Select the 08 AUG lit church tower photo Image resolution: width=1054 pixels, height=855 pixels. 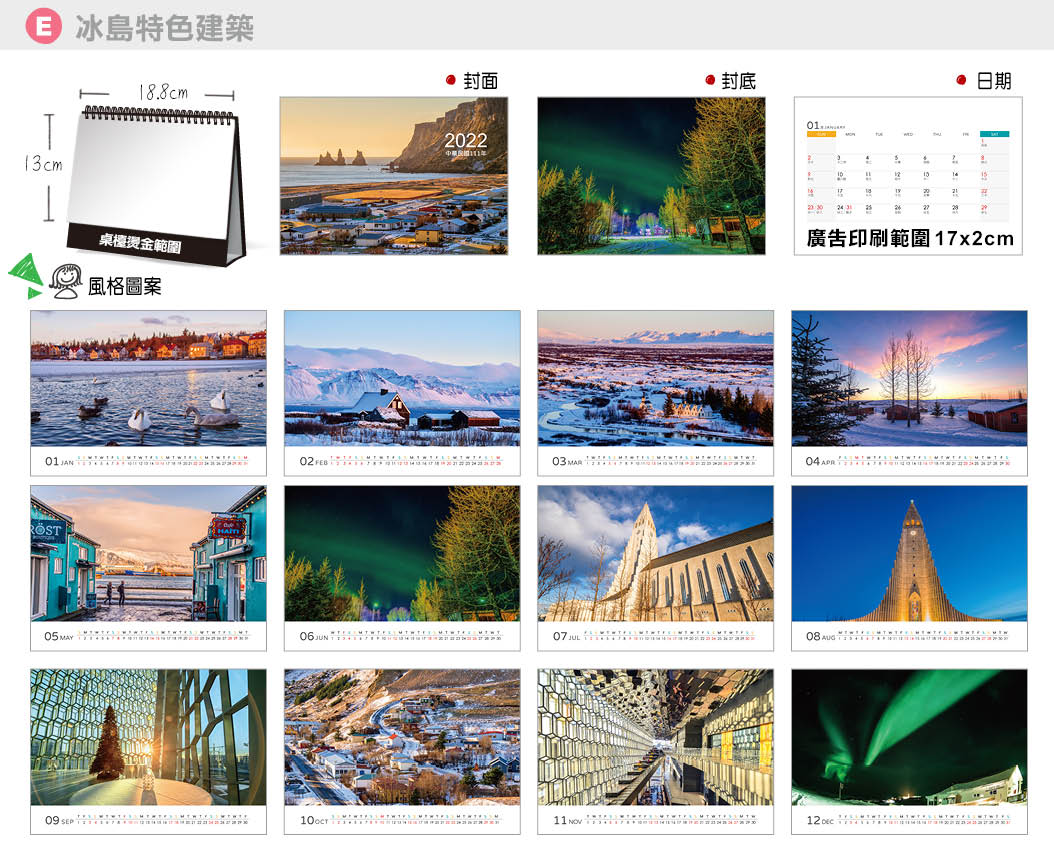[909, 553]
